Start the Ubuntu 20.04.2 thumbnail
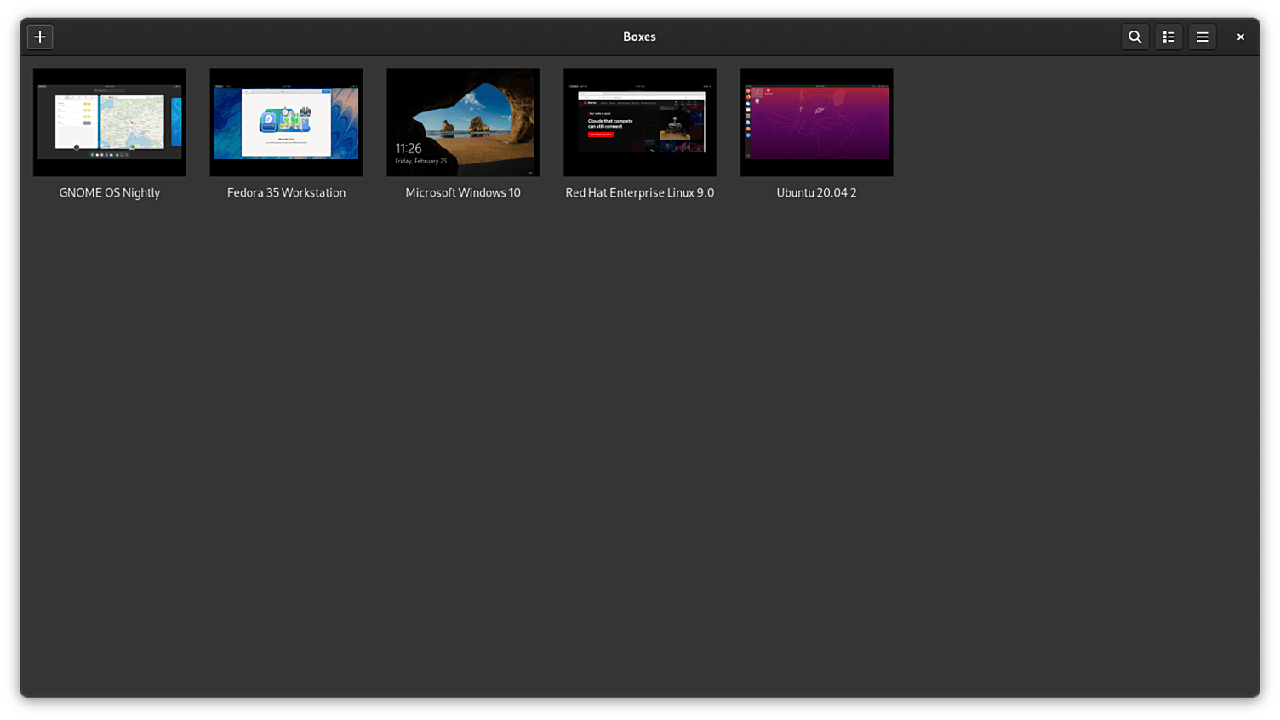 (817, 122)
